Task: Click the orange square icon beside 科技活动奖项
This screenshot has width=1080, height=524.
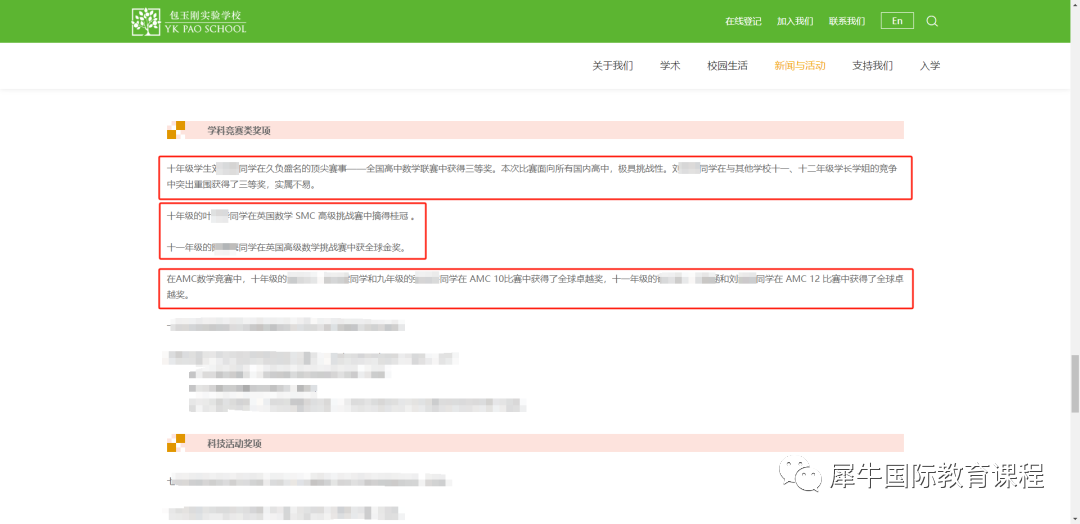Action: (x=176, y=443)
